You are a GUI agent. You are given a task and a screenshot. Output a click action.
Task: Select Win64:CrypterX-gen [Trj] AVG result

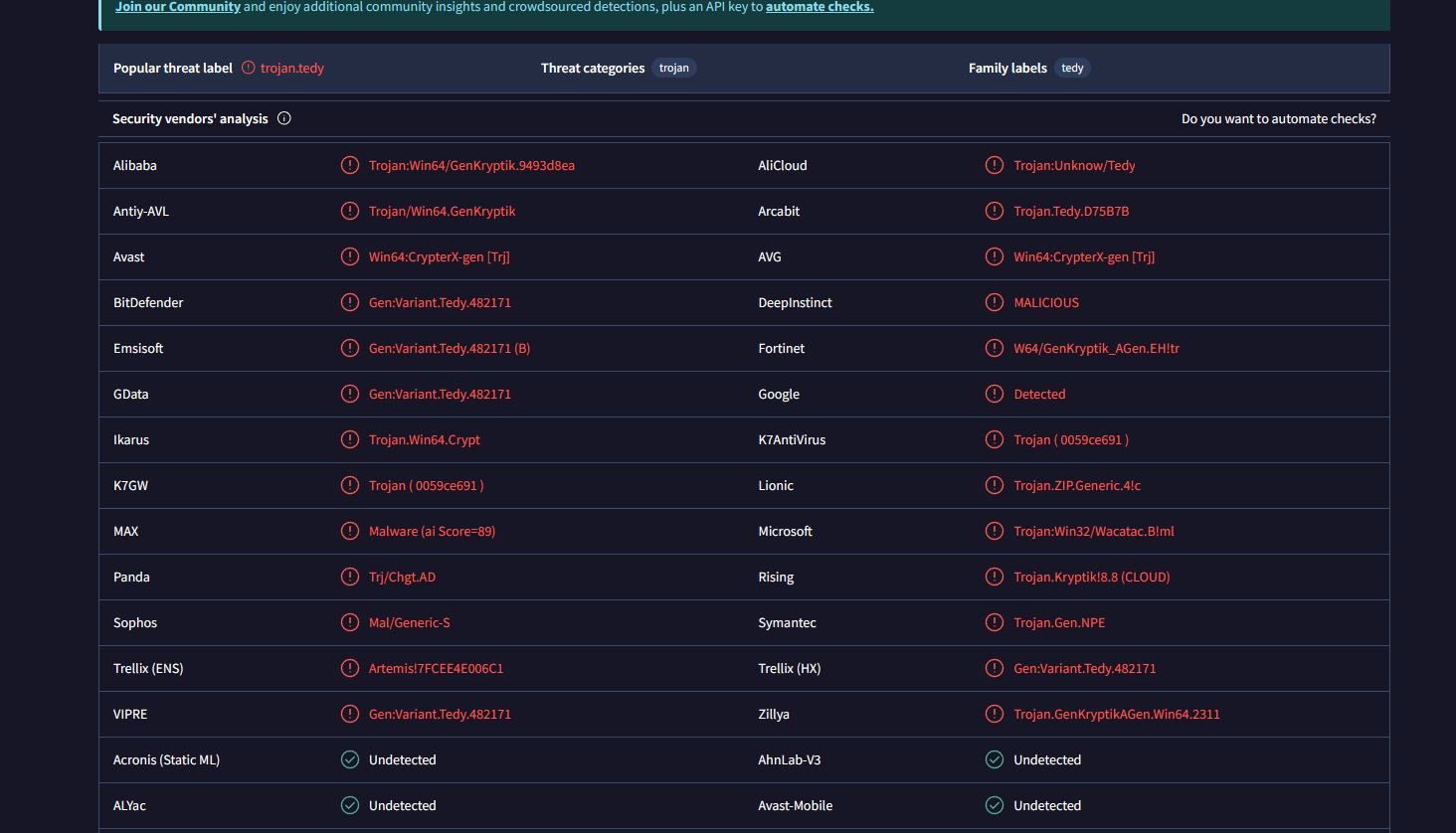click(x=1084, y=256)
